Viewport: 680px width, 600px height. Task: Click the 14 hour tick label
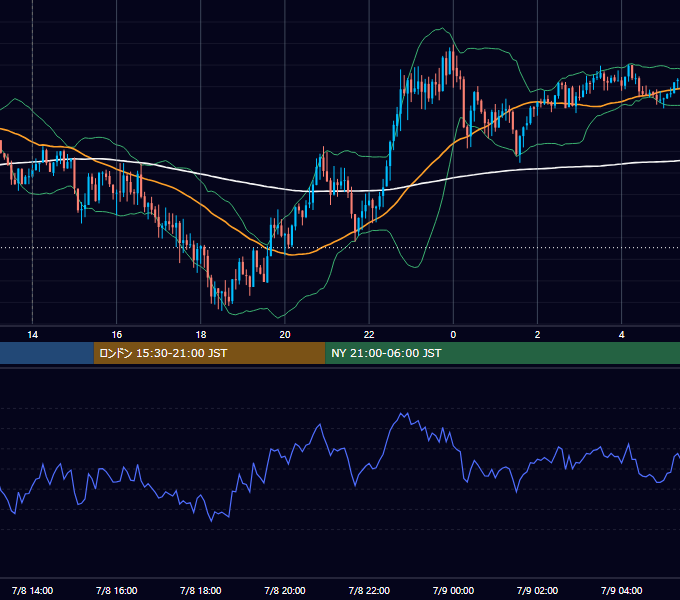[x=33, y=335]
